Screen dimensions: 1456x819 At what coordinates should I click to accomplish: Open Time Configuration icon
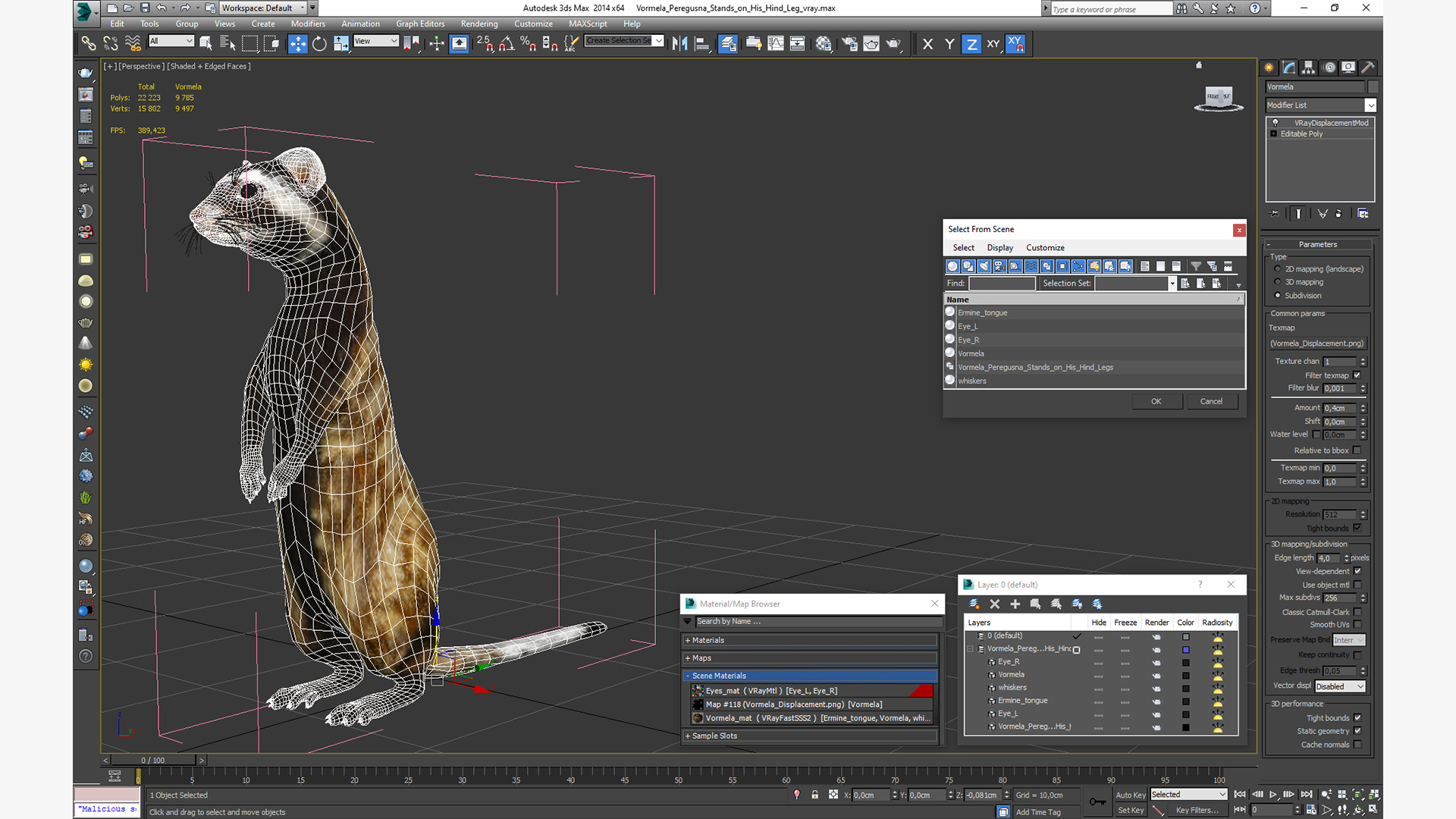pos(1311,810)
